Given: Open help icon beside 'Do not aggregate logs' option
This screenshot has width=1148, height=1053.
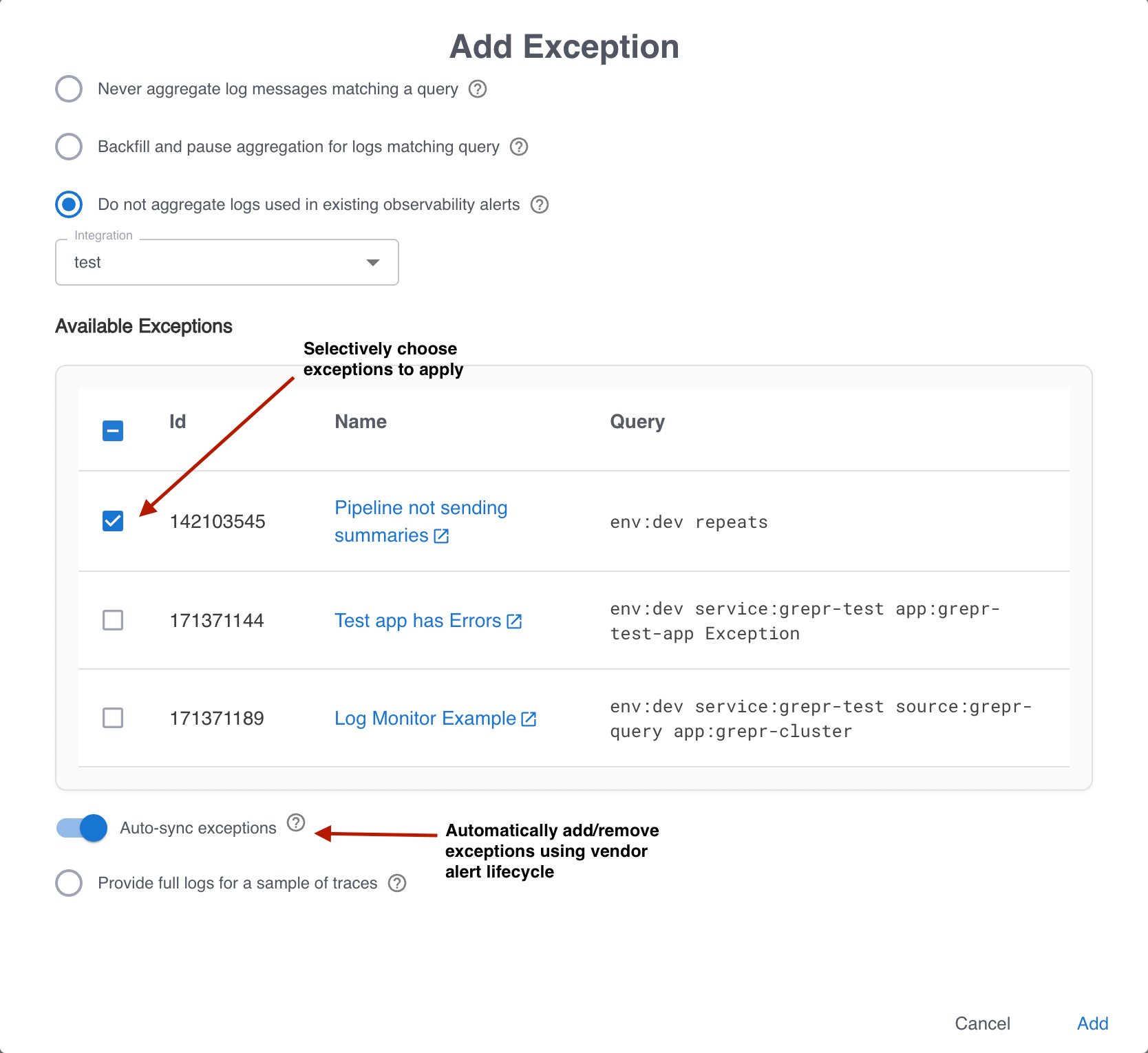Looking at the screenshot, I should pyautogui.click(x=540, y=204).
